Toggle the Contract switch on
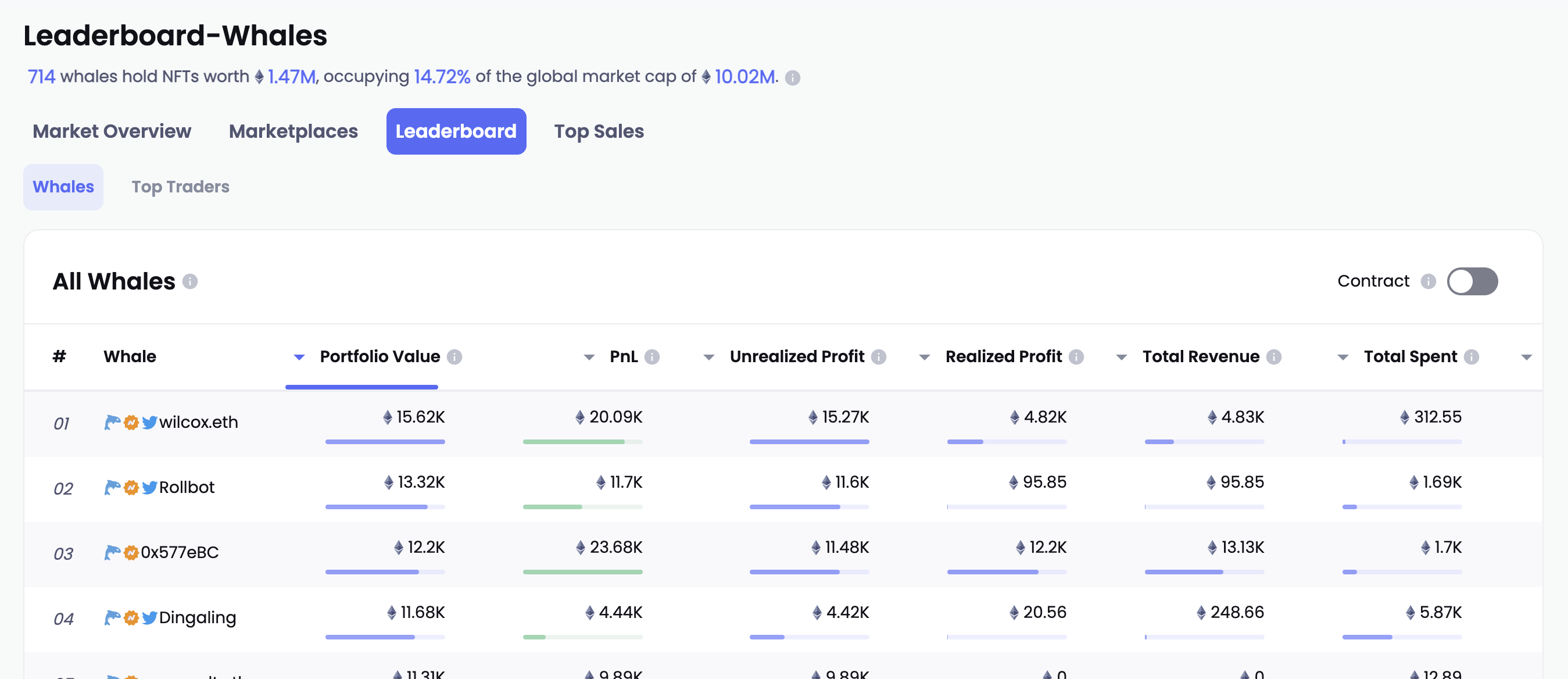 pos(1472,281)
